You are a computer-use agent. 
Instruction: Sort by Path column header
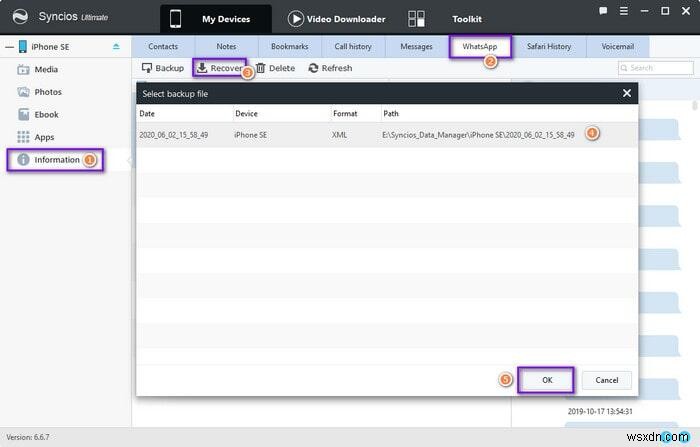[x=509, y=114]
